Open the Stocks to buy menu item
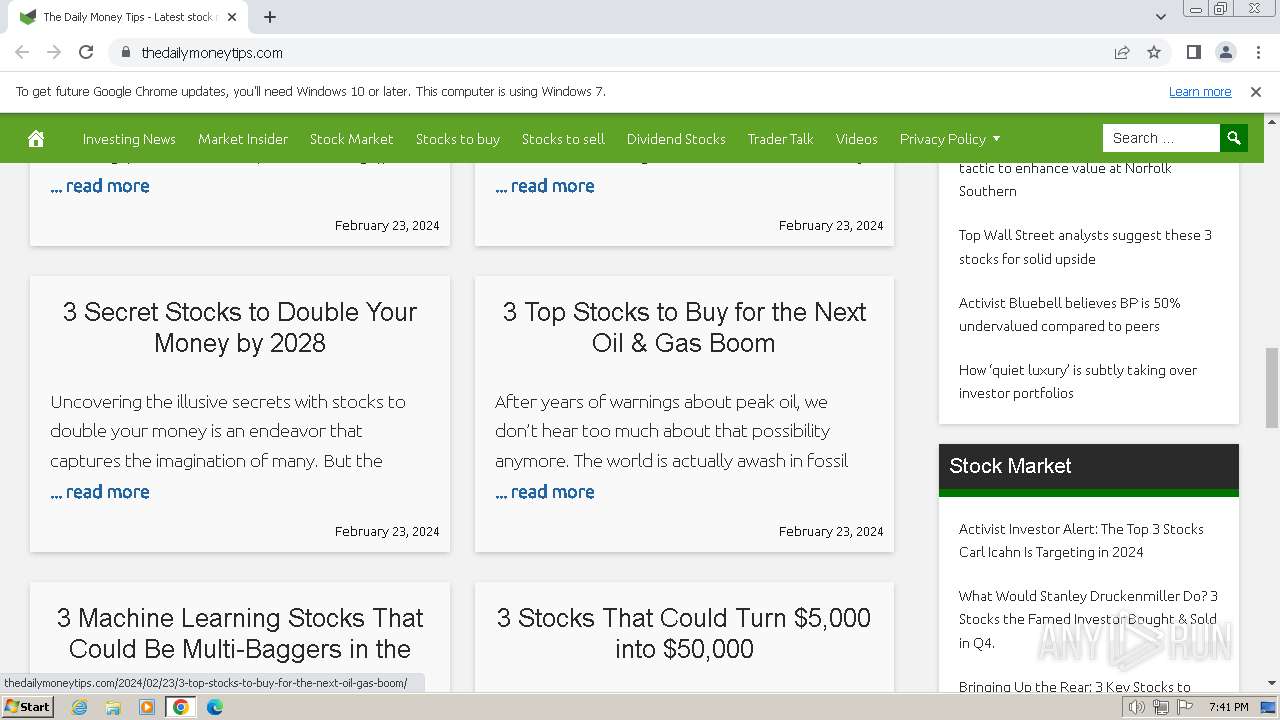The image size is (1280, 720). coord(458,139)
